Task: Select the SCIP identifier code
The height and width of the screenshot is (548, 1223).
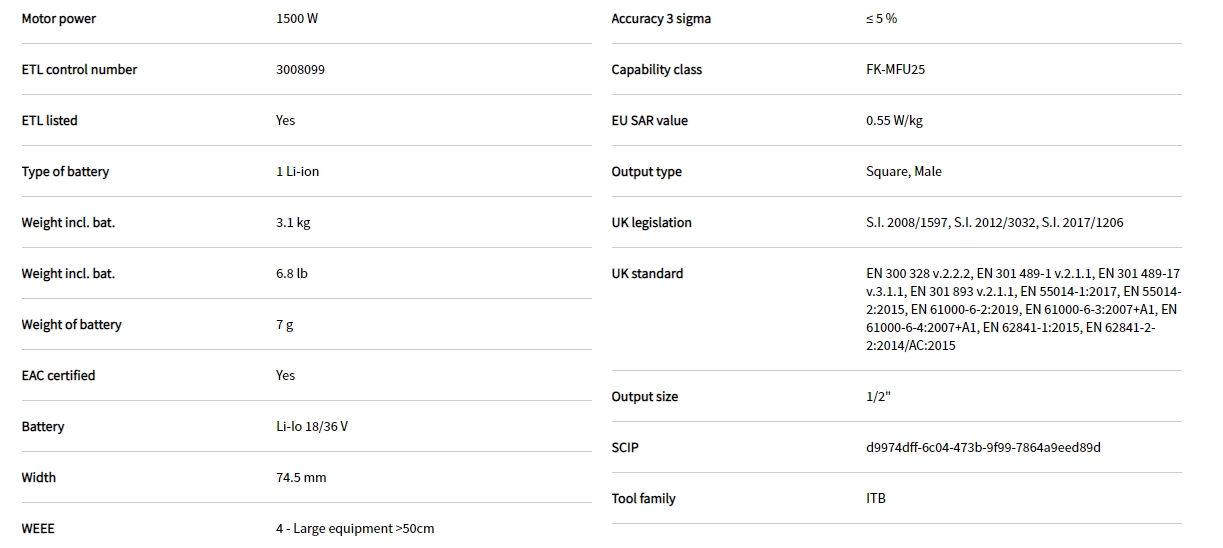Action: click(x=983, y=448)
